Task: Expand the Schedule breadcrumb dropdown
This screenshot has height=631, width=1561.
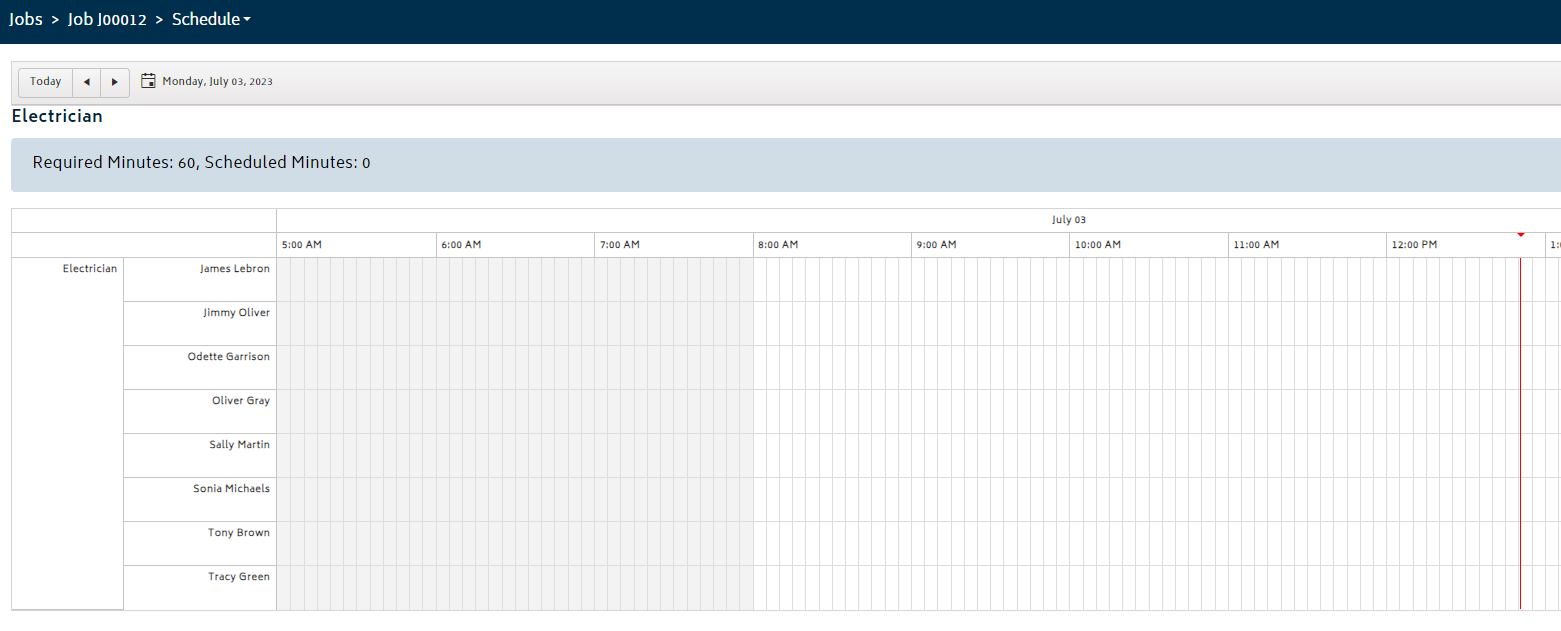Action: pos(211,19)
